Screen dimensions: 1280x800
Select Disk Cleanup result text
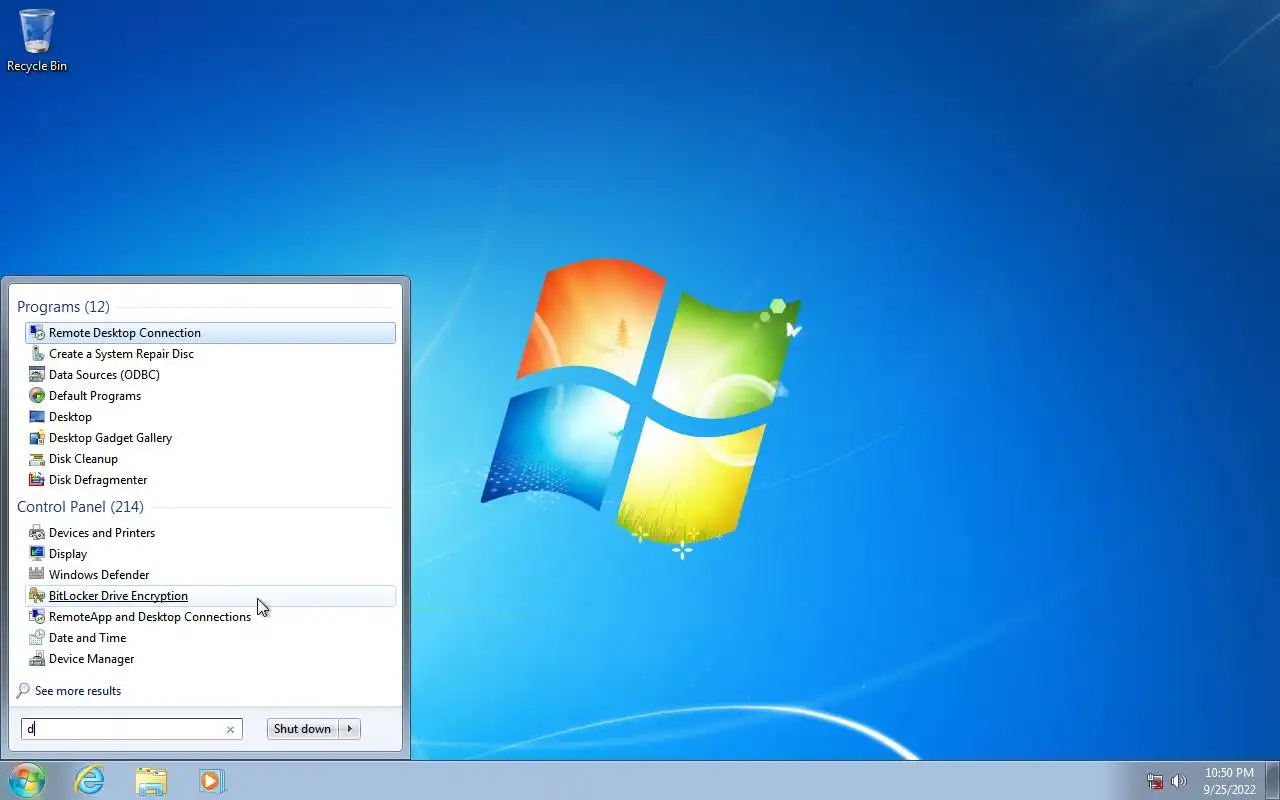pyautogui.click(x=83, y=459)
